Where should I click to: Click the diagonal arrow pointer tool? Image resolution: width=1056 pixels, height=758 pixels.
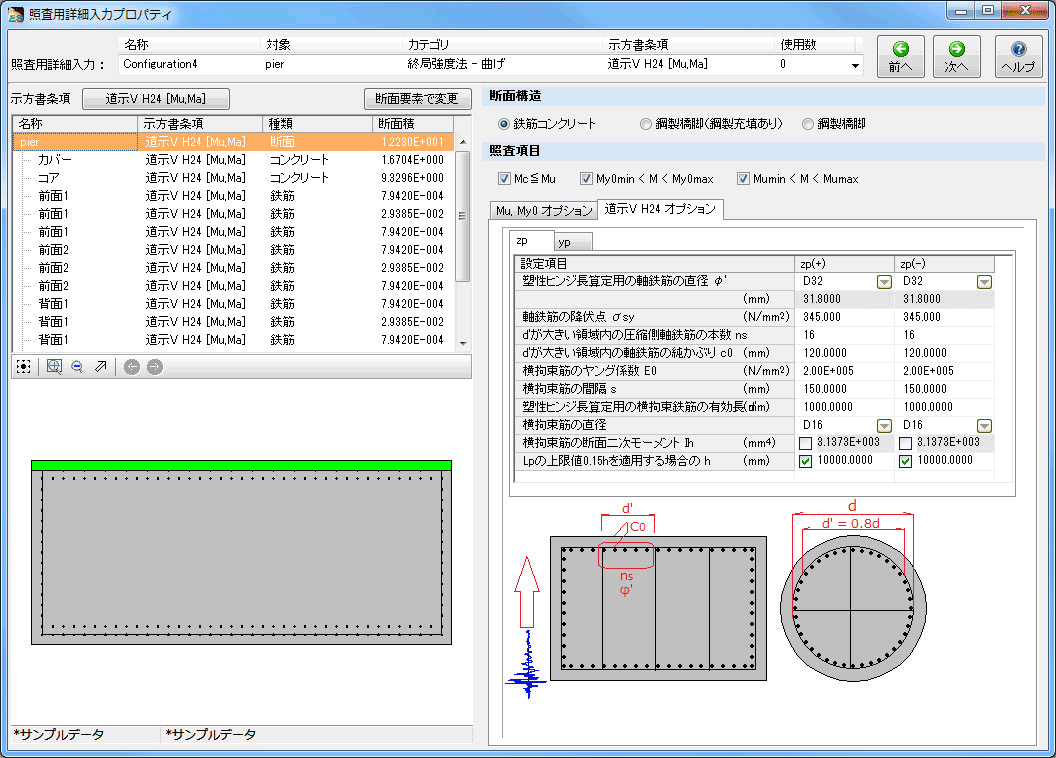point(101,367)
